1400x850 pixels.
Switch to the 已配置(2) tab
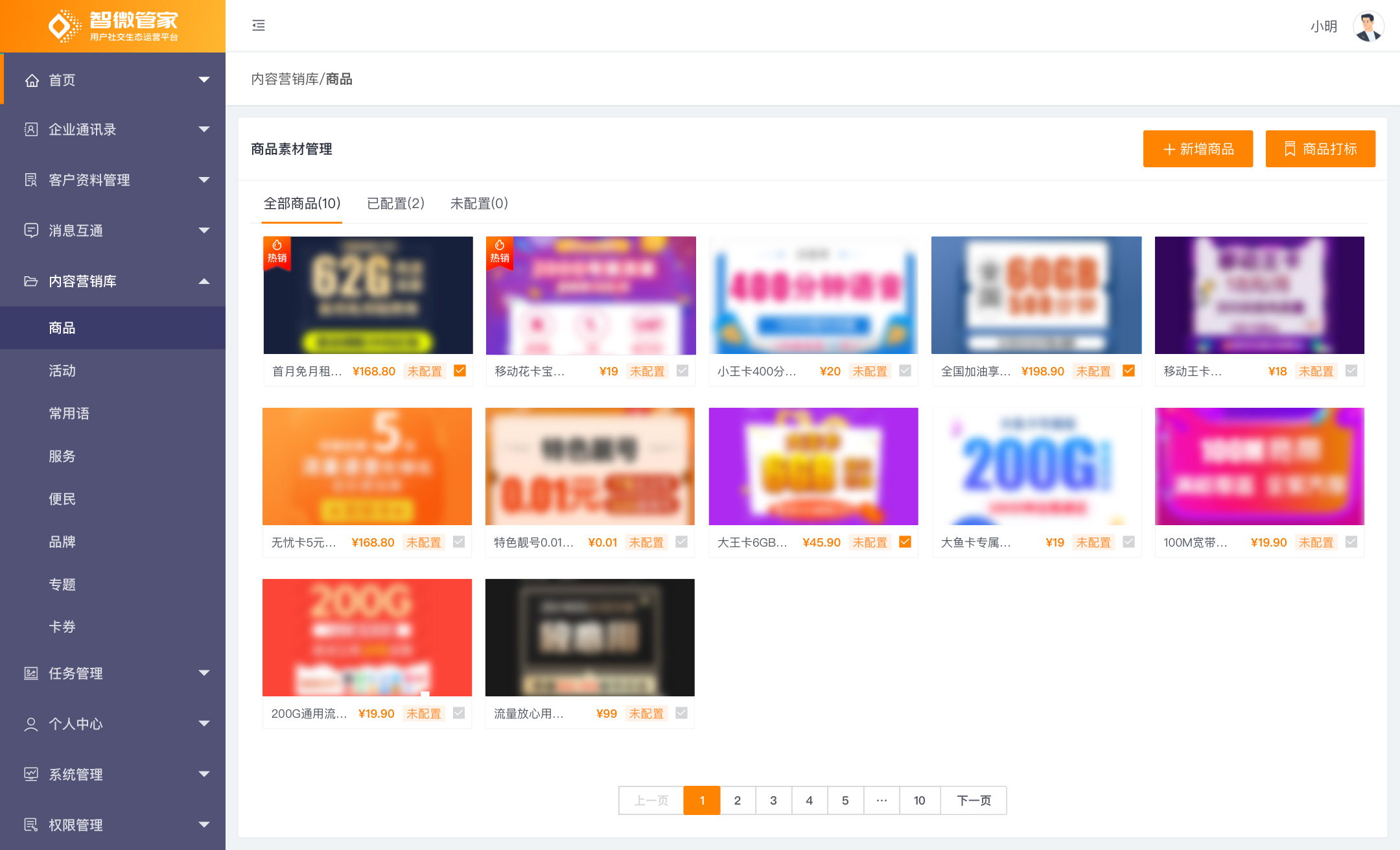click(395, 204)
